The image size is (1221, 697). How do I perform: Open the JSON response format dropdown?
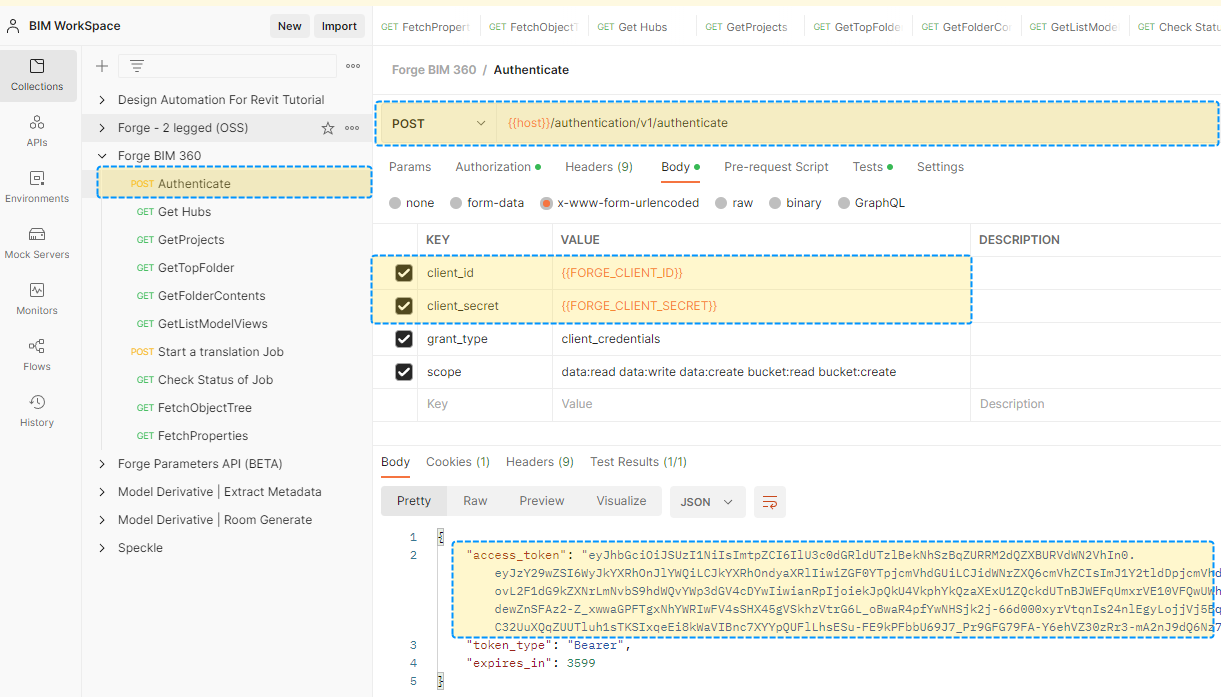[707, 502]
